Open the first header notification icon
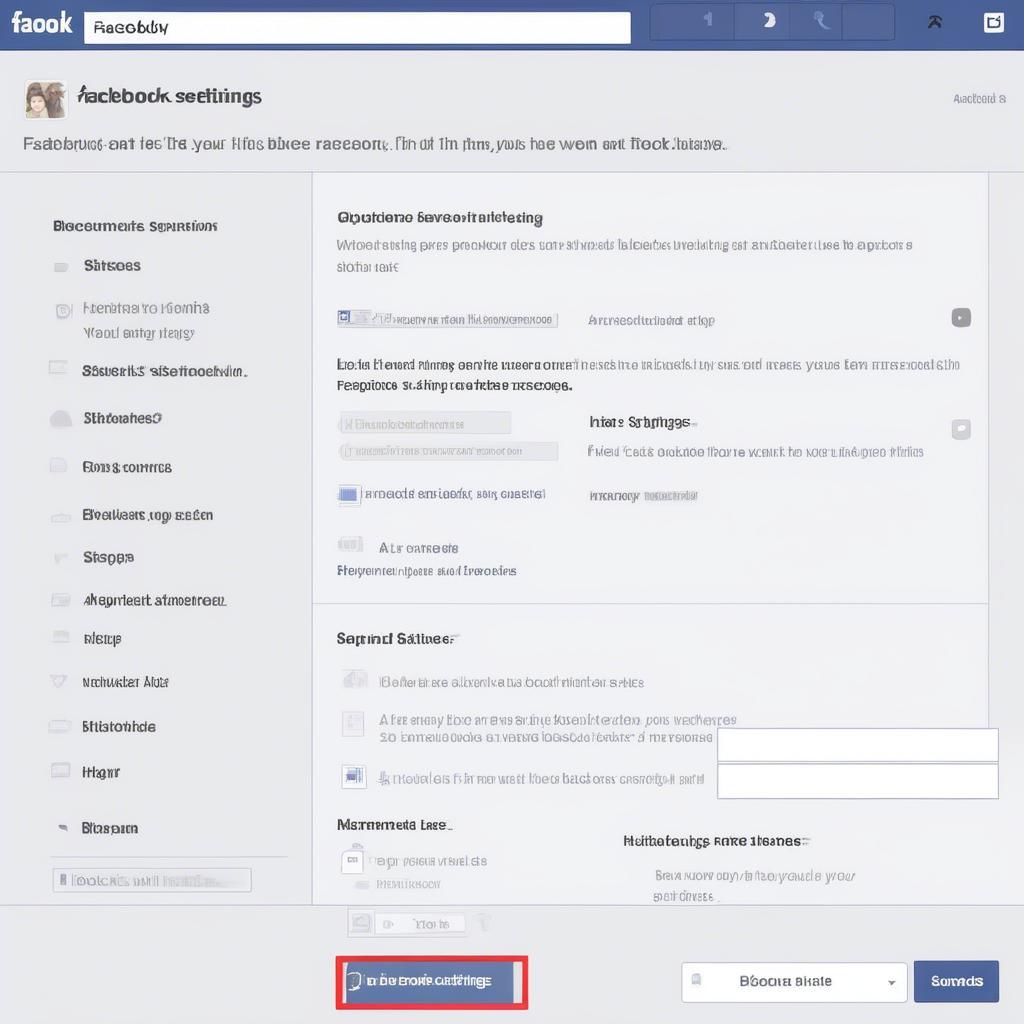 click(x=707, y=20)
